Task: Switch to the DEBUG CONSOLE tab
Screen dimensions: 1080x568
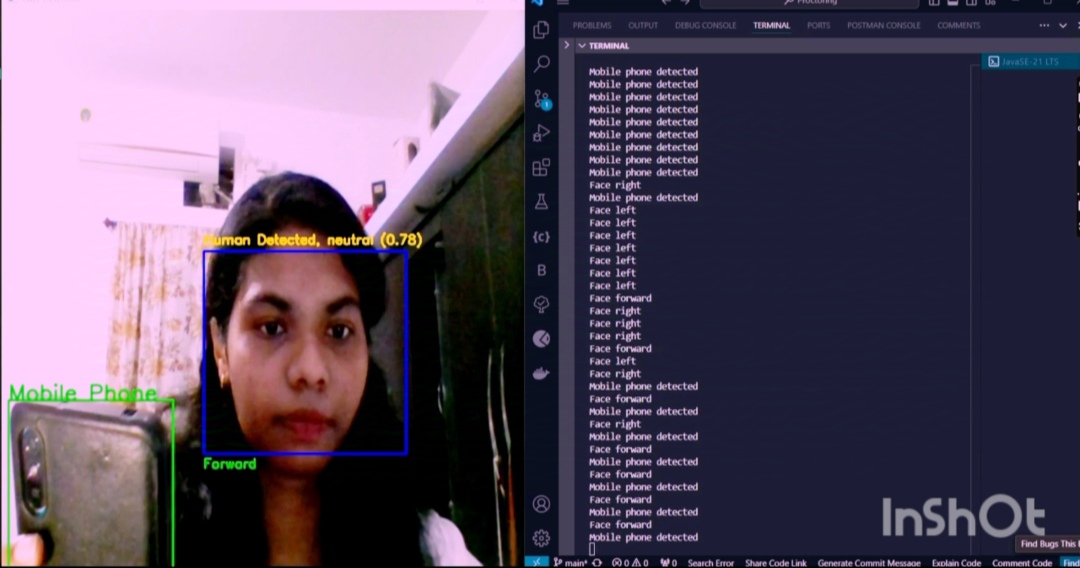Action: coord(705,26)
